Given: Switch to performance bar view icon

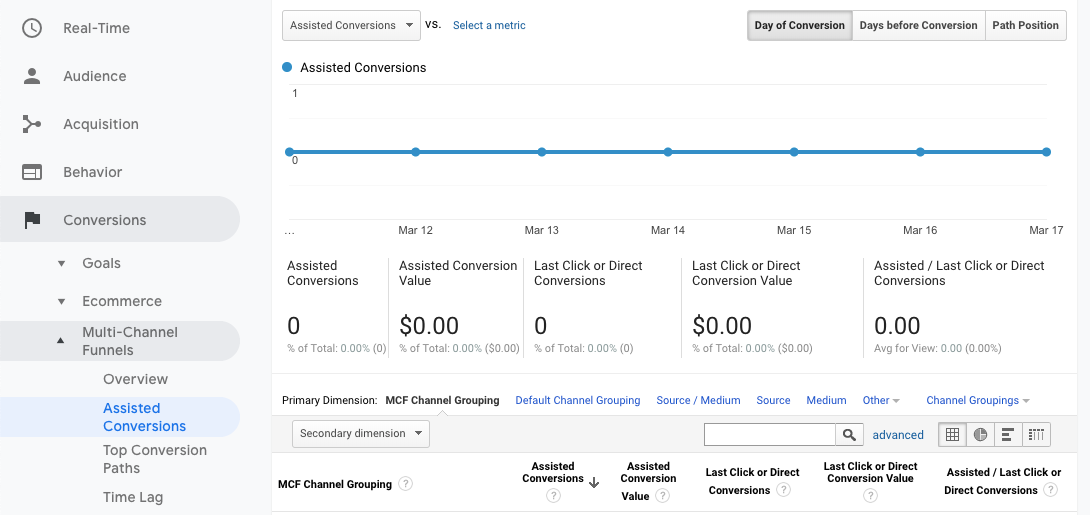Looking at the screenshot, I should point(1008,434).
